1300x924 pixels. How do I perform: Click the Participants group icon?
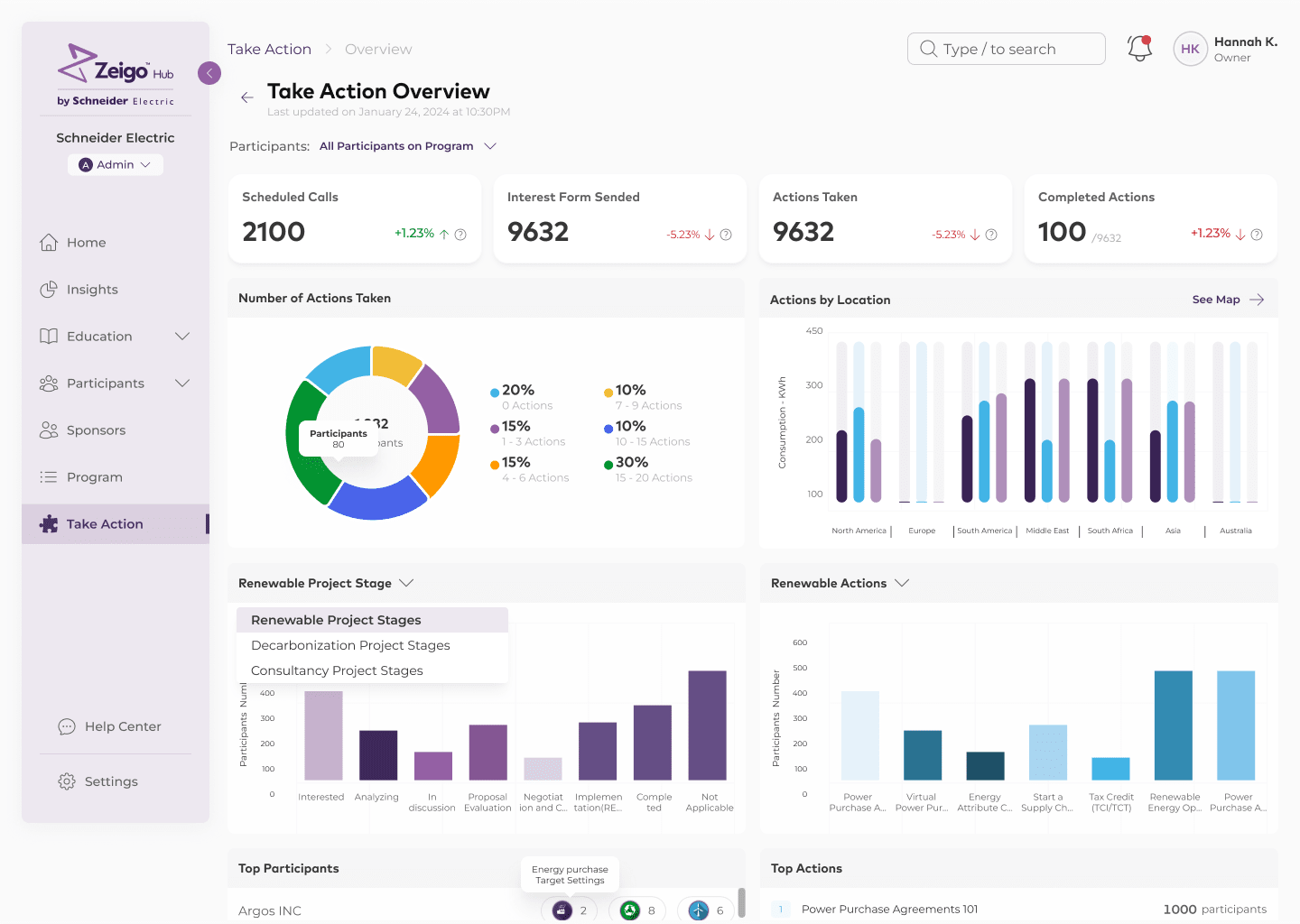49,383
